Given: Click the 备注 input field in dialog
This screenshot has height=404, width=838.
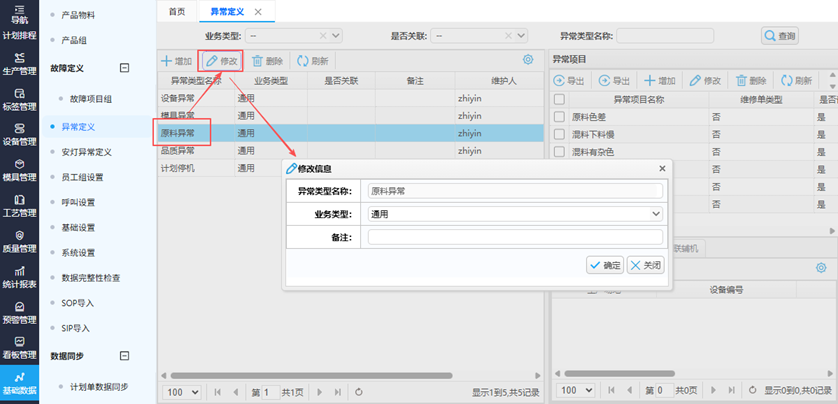Looking at the screenshot, I should coord(515,237).
